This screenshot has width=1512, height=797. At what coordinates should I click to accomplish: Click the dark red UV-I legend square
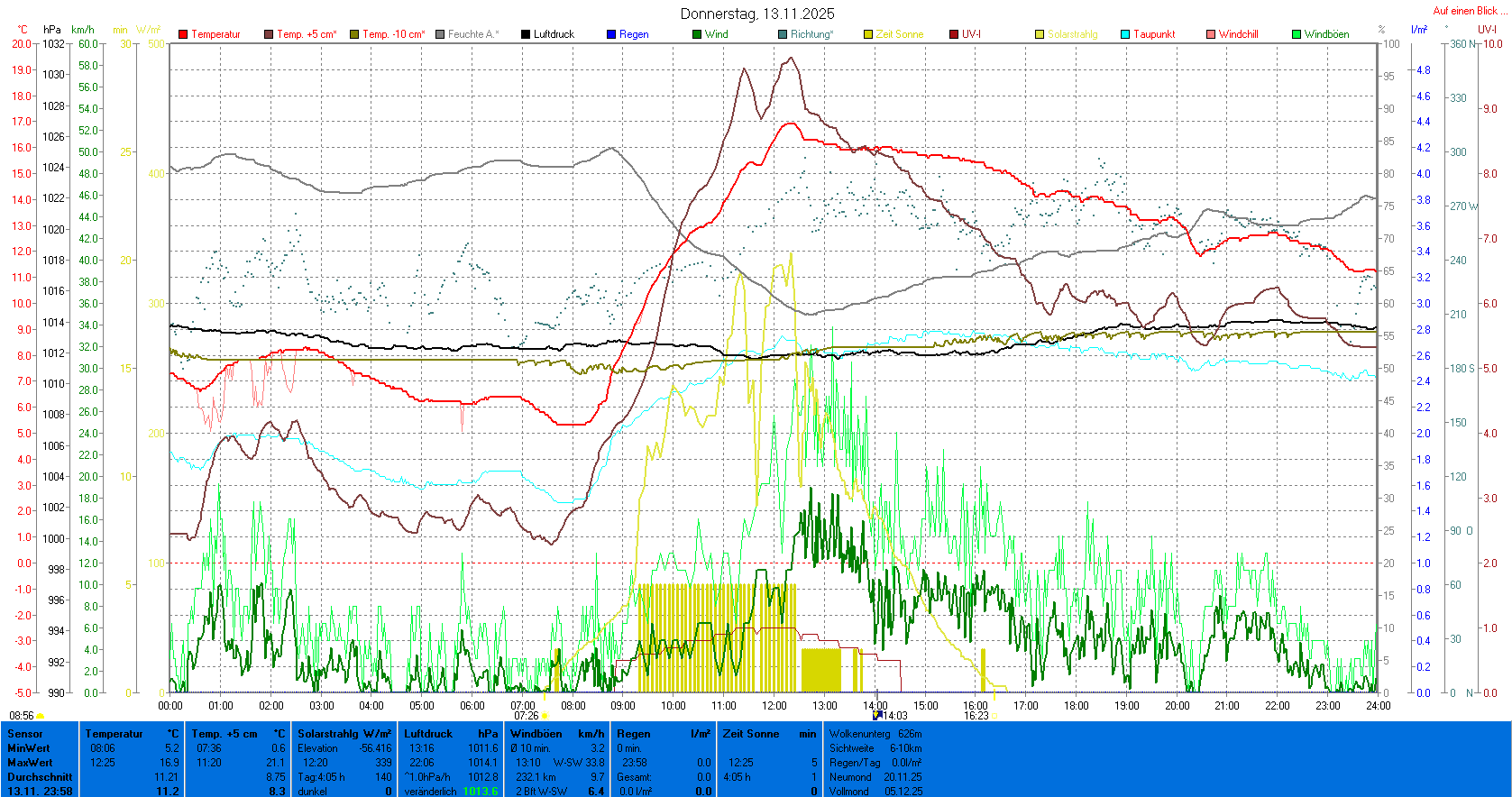[954, 34]
